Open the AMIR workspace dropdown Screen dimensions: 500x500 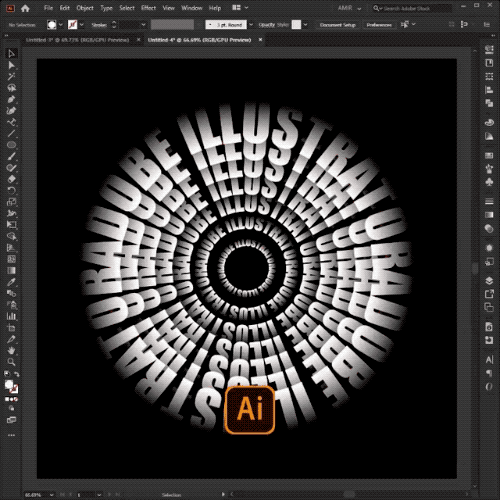[x=349, y=8]
